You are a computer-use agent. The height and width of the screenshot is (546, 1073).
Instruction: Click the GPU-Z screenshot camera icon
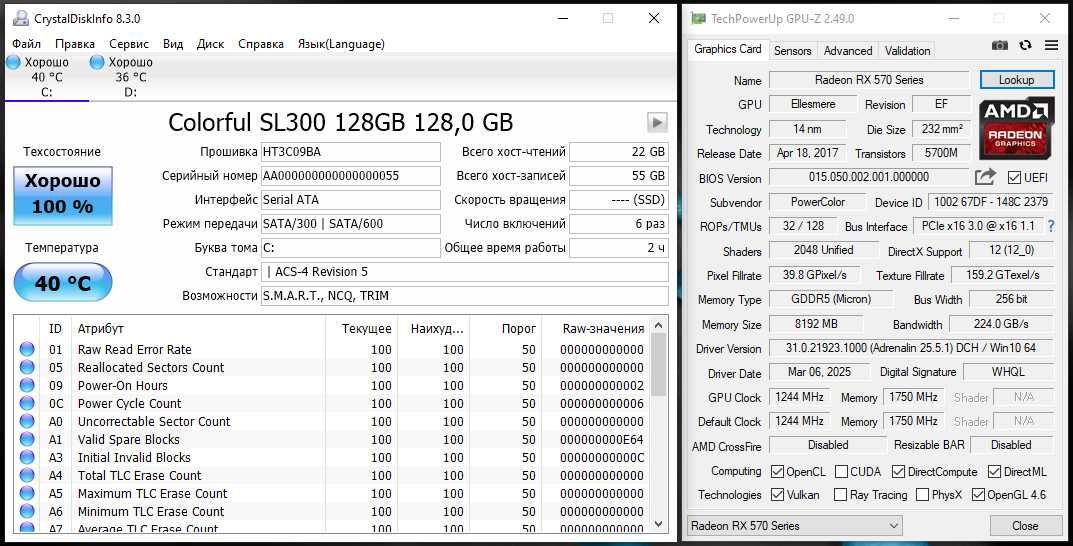(1000, 45)
